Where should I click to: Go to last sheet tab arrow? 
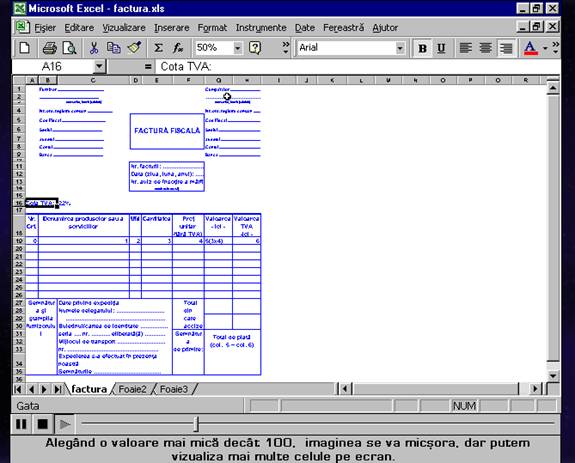click(x=58, y=389)
